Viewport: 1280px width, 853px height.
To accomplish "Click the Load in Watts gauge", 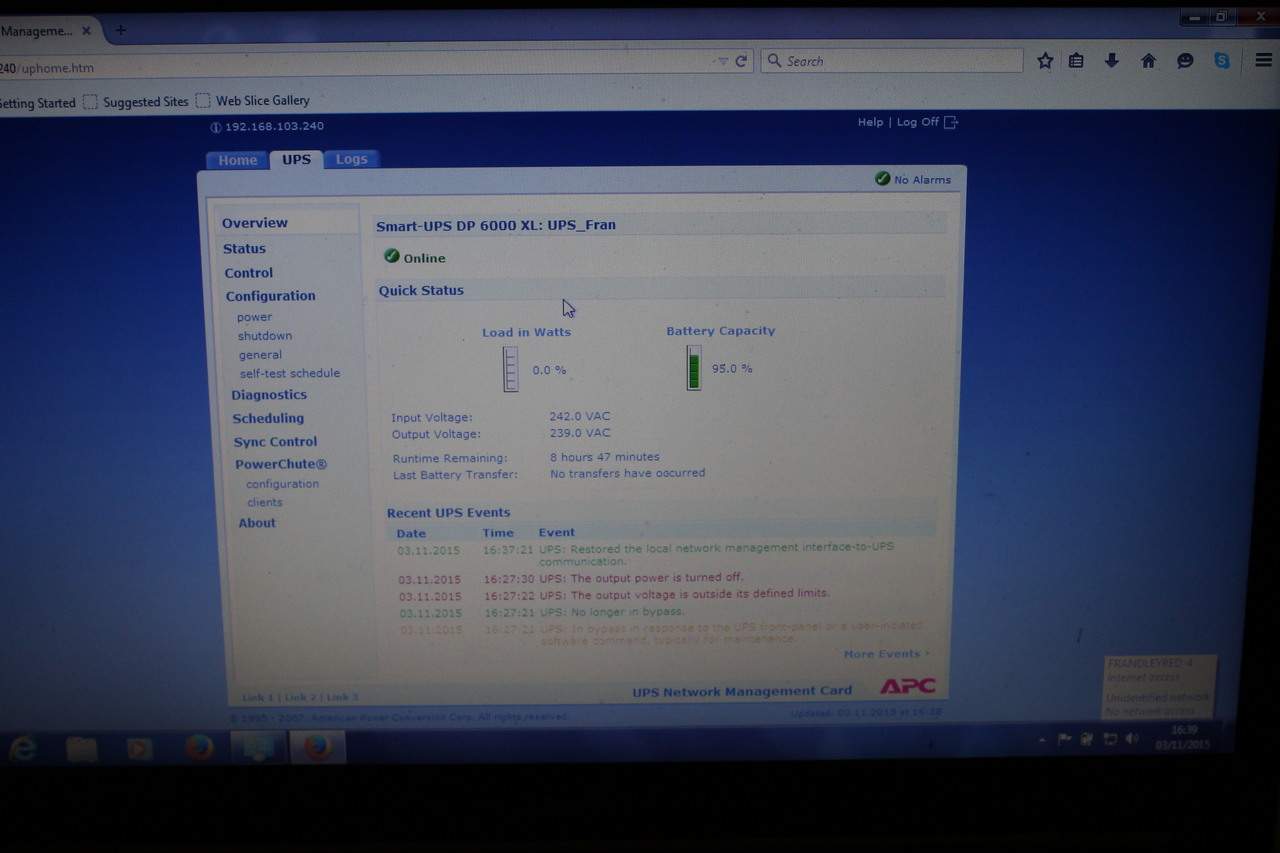I will click(x=510, y=369).
